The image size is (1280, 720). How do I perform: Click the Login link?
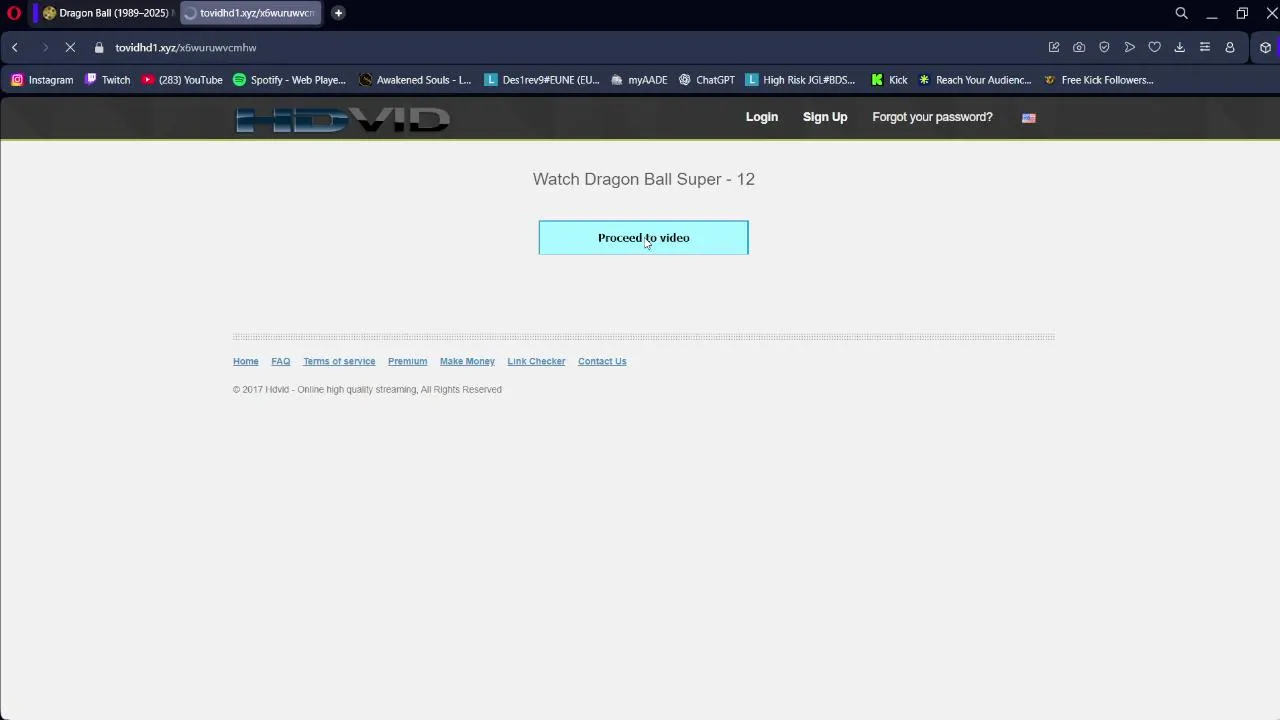coord(762,117)
